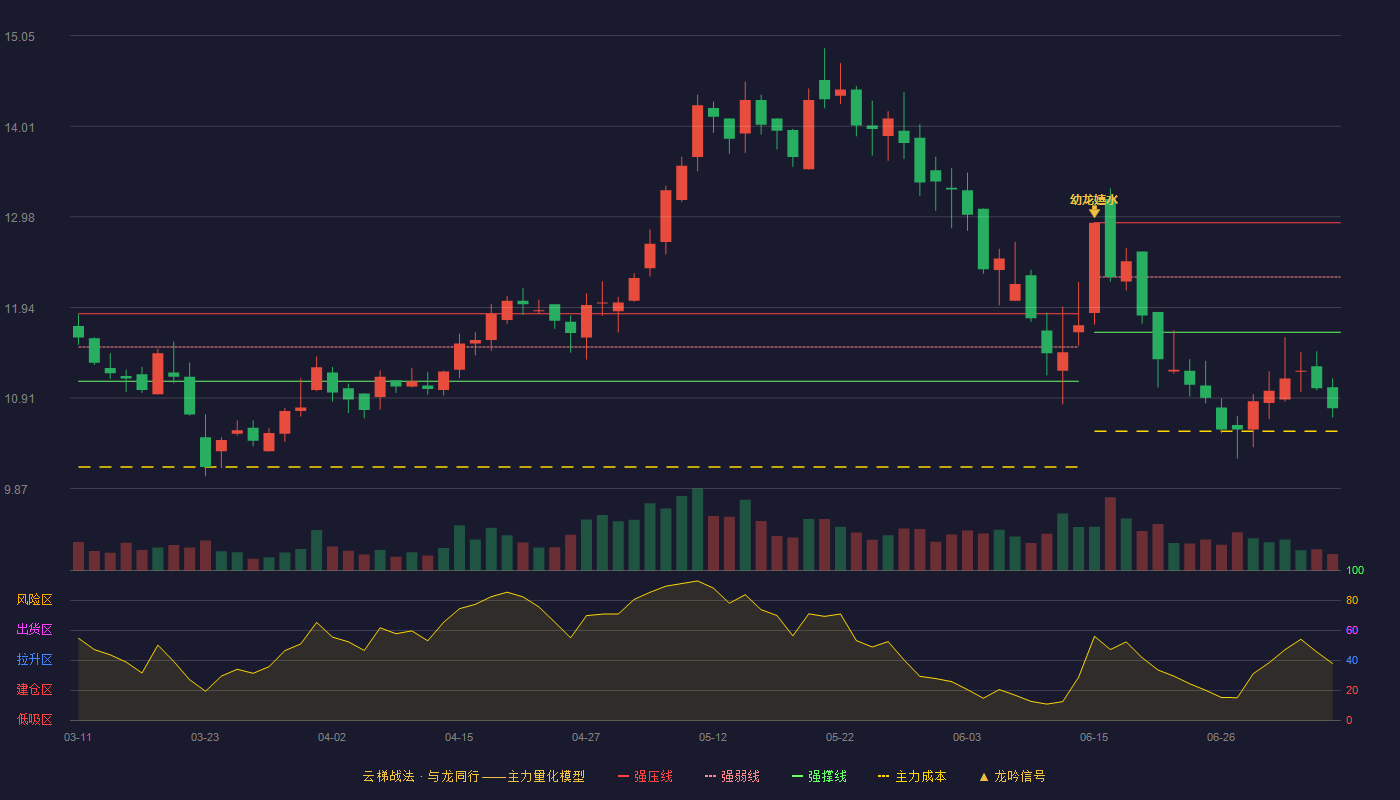Viewport: 1400px width, 800px height.
Task: Toggle the 主力成本 legend series
Action: 911,776
